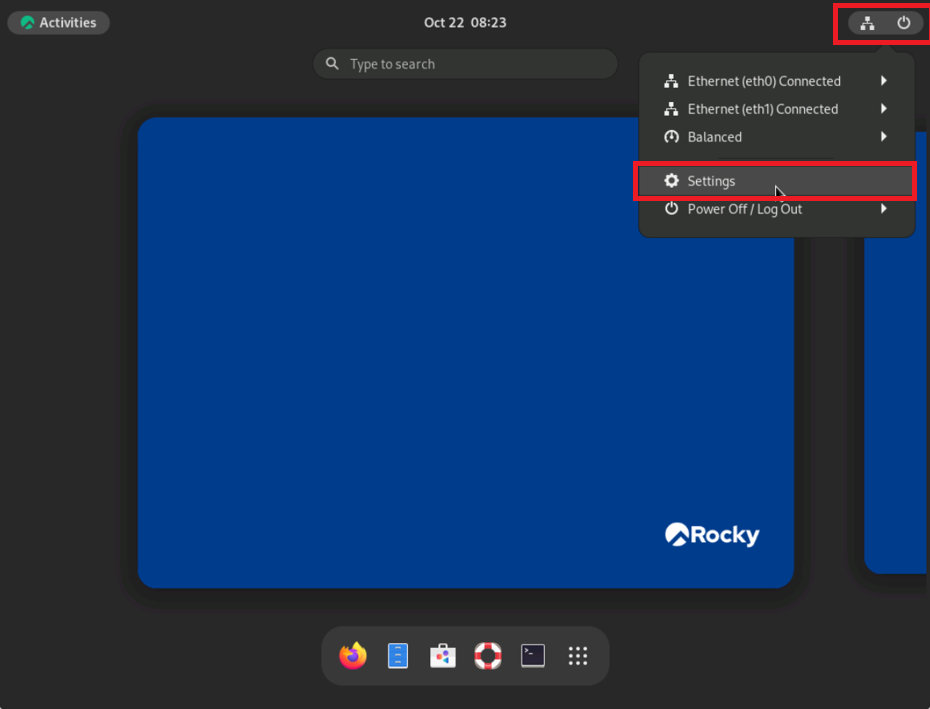Expand the Balanced power mode arrow
The image size is (930, 709).
coord(884,136)
